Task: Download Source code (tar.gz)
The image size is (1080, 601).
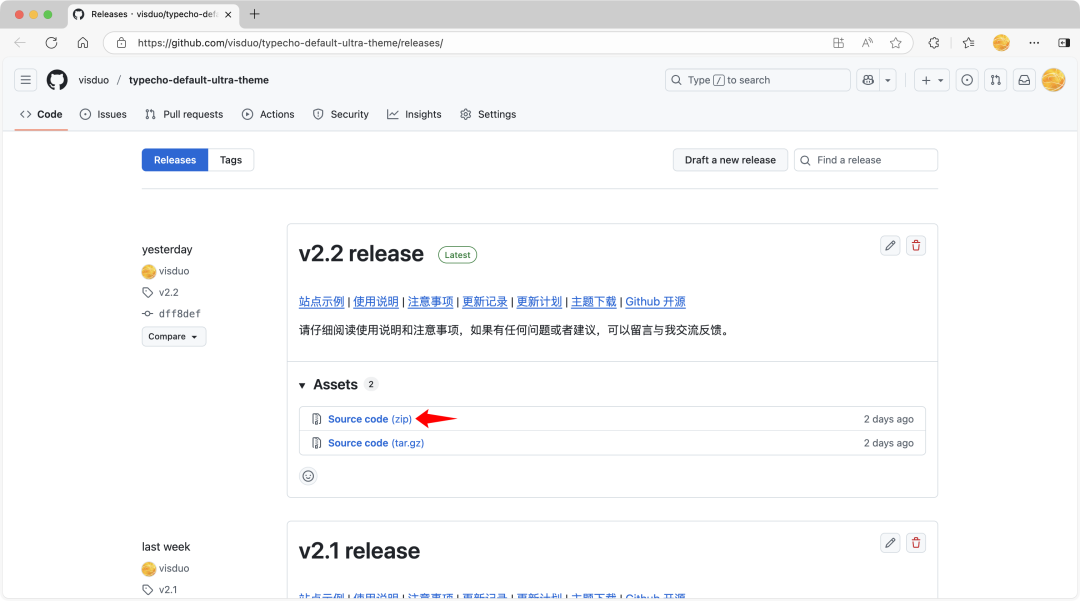Action: (x=376, y=443)
